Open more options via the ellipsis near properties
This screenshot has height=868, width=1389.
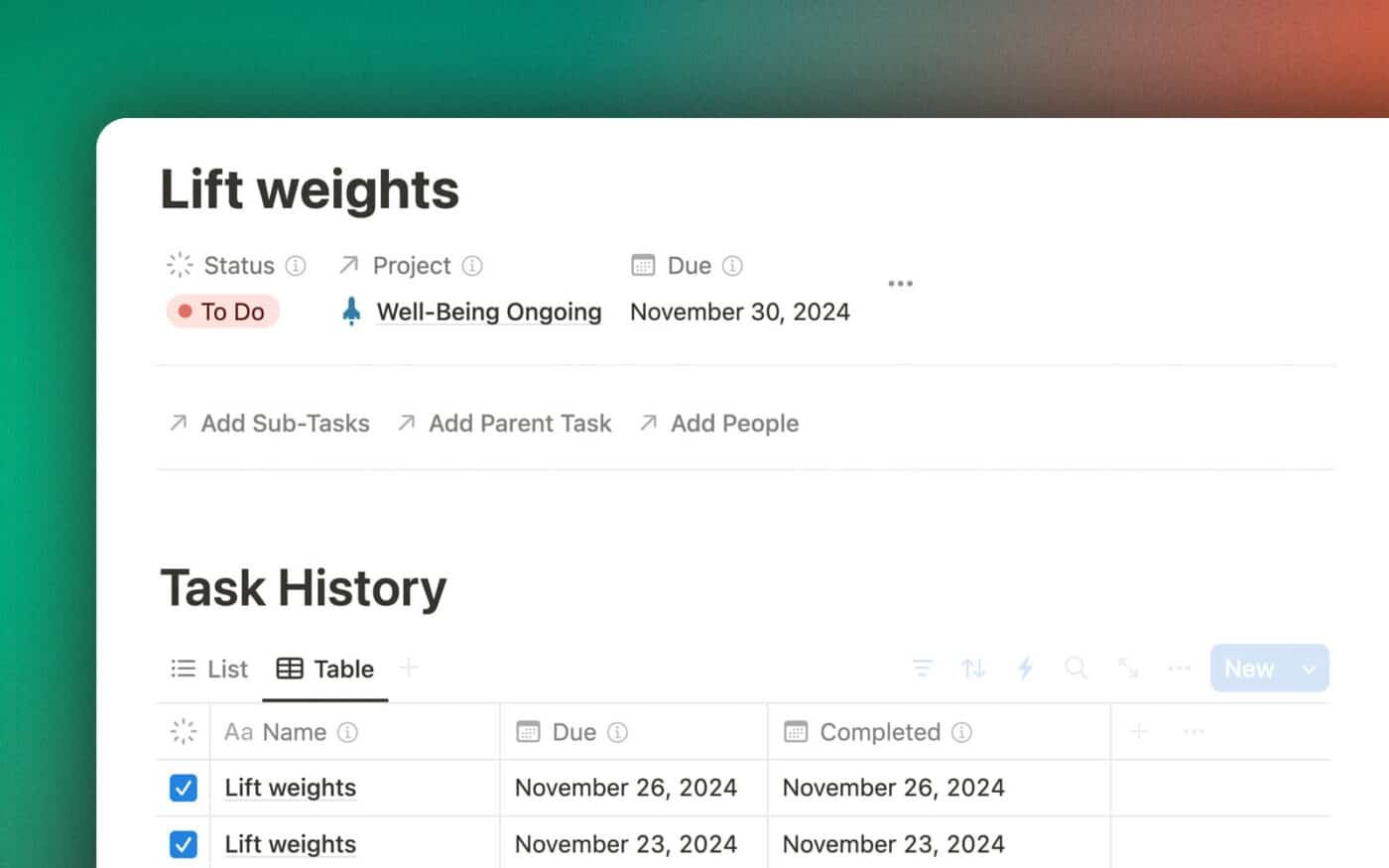point(900,283)
